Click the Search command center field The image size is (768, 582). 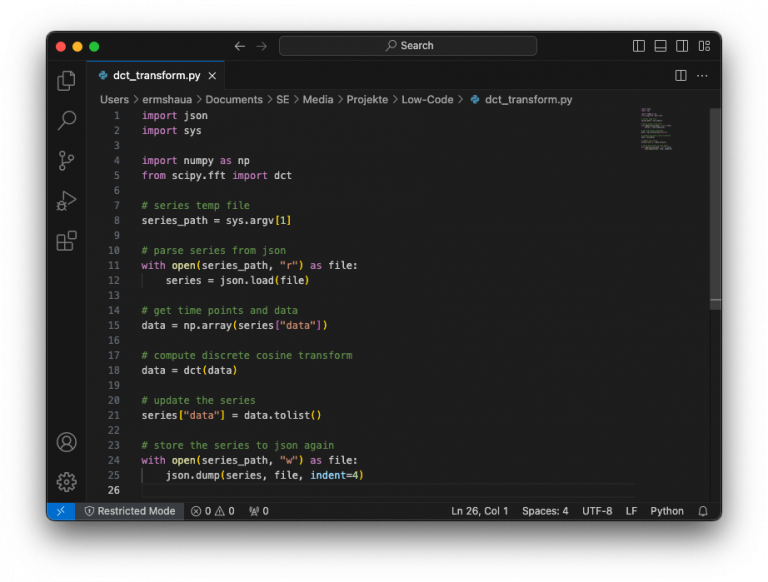[x=408, y=46]
